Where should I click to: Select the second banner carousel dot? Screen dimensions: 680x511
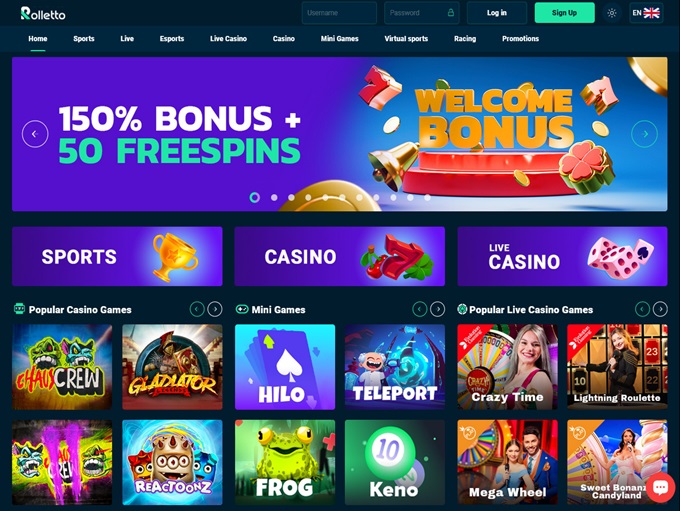click(274, 197)
